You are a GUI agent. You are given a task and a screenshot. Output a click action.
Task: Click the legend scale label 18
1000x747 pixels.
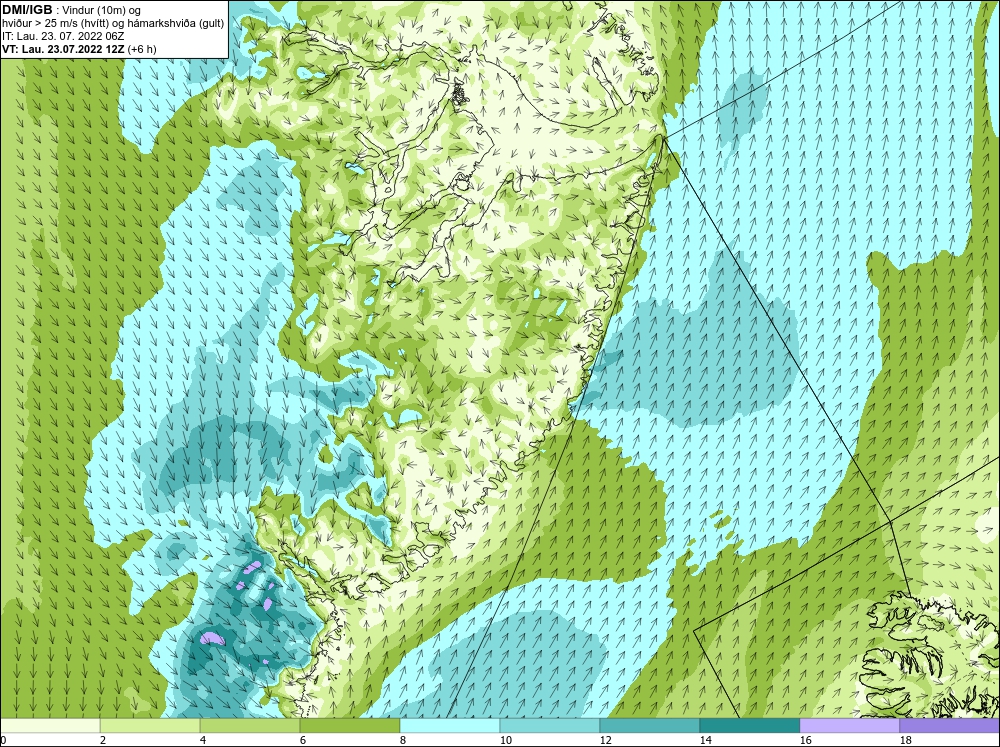906,740
